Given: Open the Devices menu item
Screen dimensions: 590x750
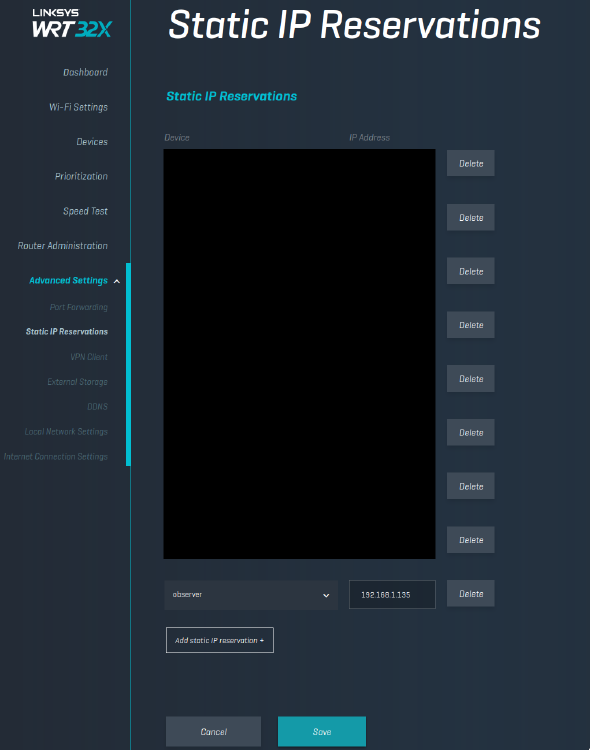Looking at the screenshot, I should pyautogui.click(x=92, y=142).
